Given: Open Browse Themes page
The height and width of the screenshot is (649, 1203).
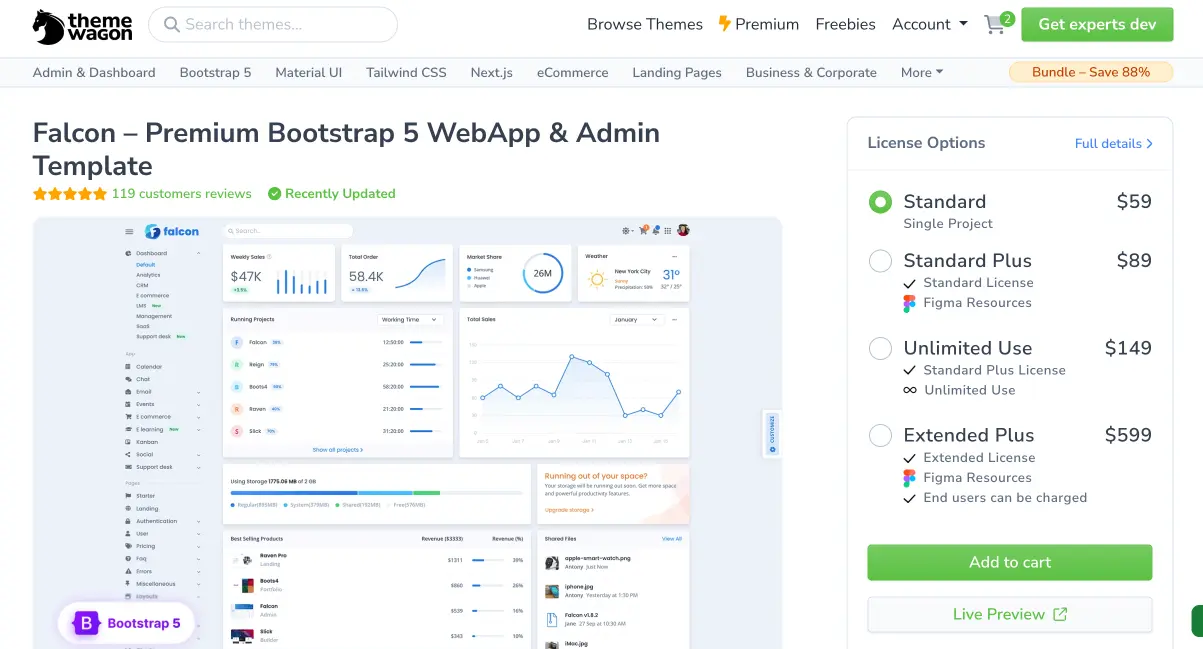Looking at the screenshot, I should point(645,24).
